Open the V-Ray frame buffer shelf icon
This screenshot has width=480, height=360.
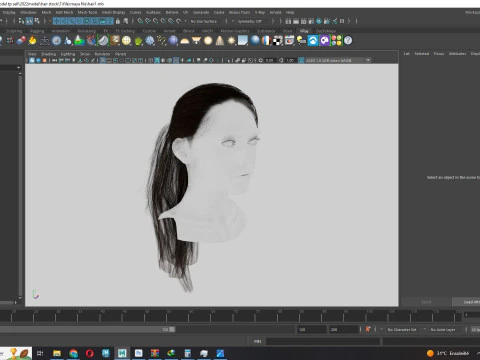pos(289,41)
